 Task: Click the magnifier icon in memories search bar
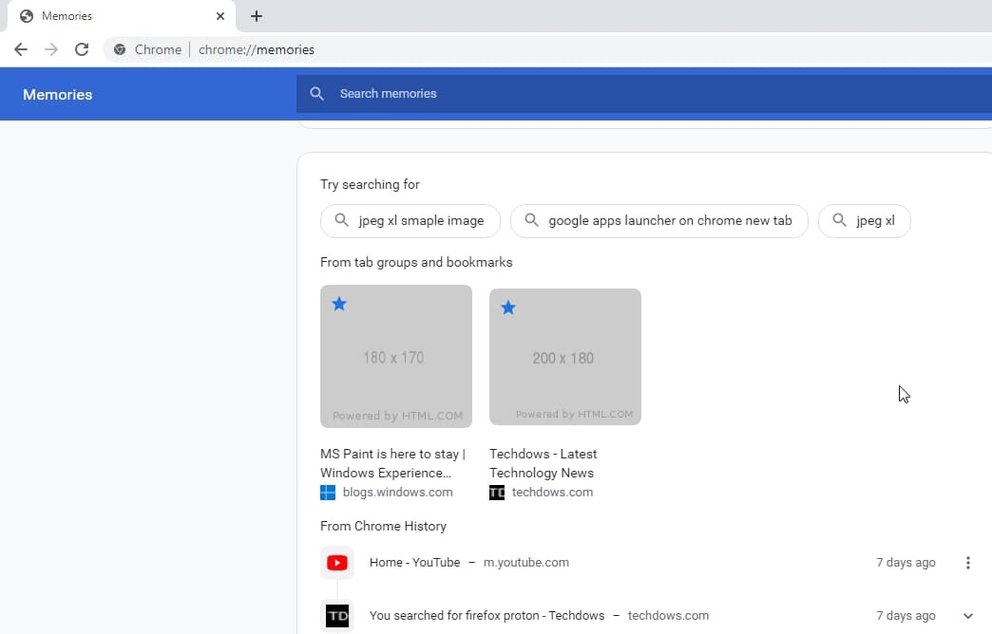click(x=317, y=94)
